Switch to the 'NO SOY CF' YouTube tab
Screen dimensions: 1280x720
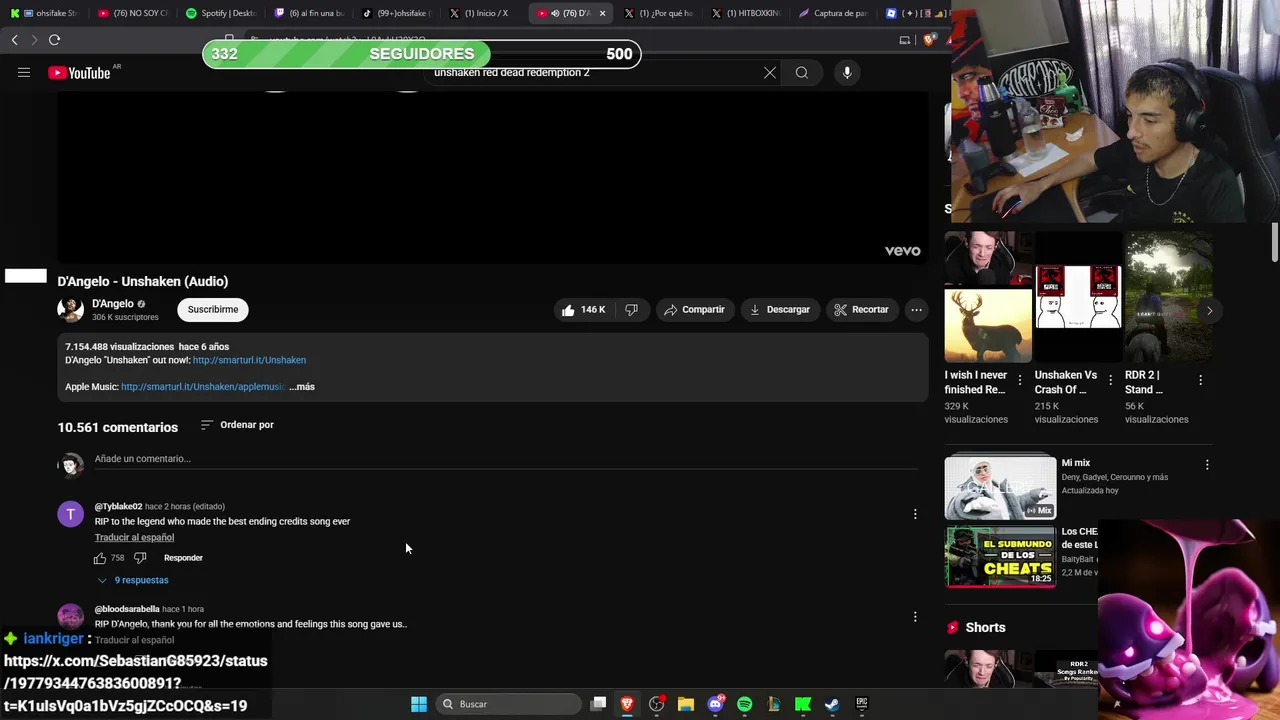click(134, 13)
